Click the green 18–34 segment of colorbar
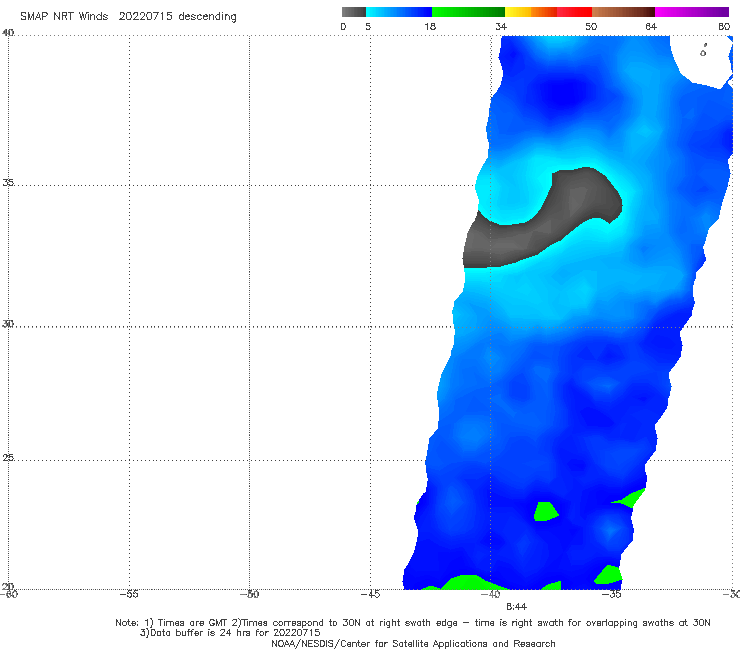Screen dimensions: 740x650 click(x=468, y=12)
